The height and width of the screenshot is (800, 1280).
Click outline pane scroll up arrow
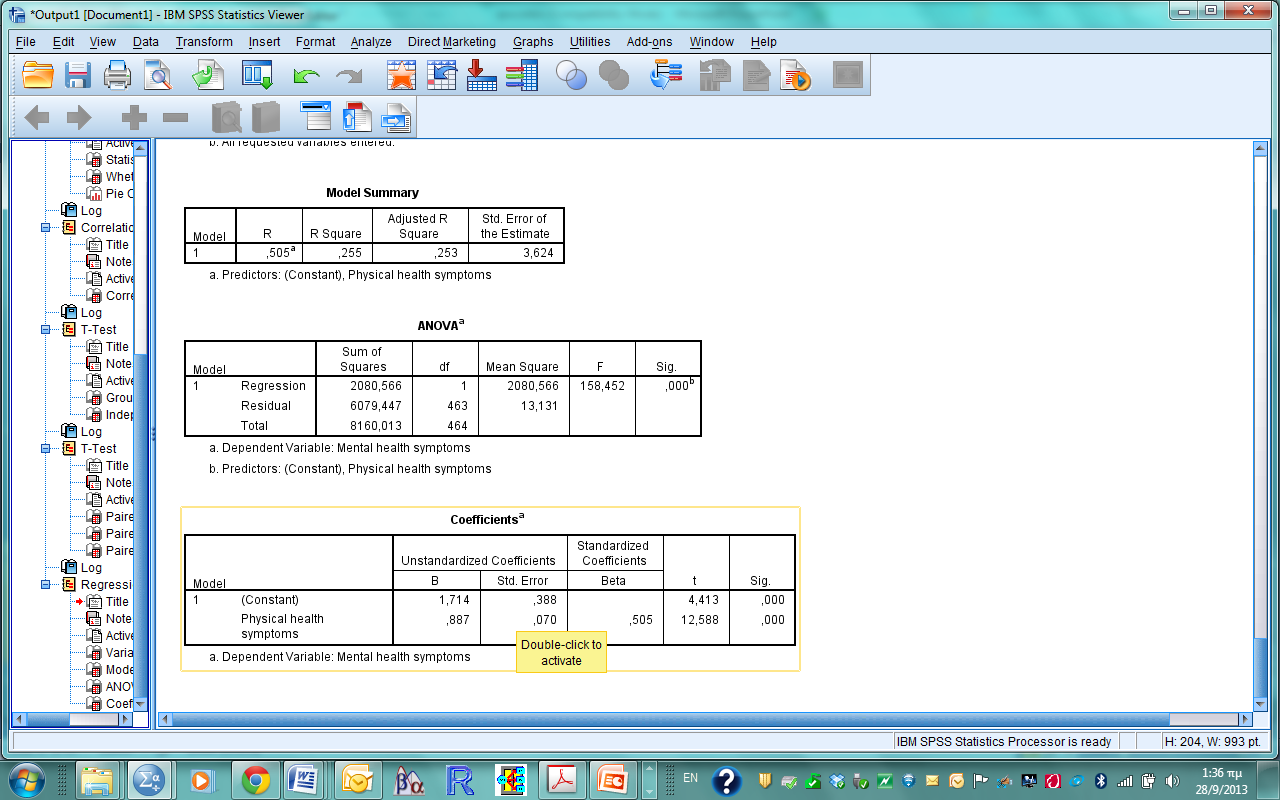click(x=141, y=148)
